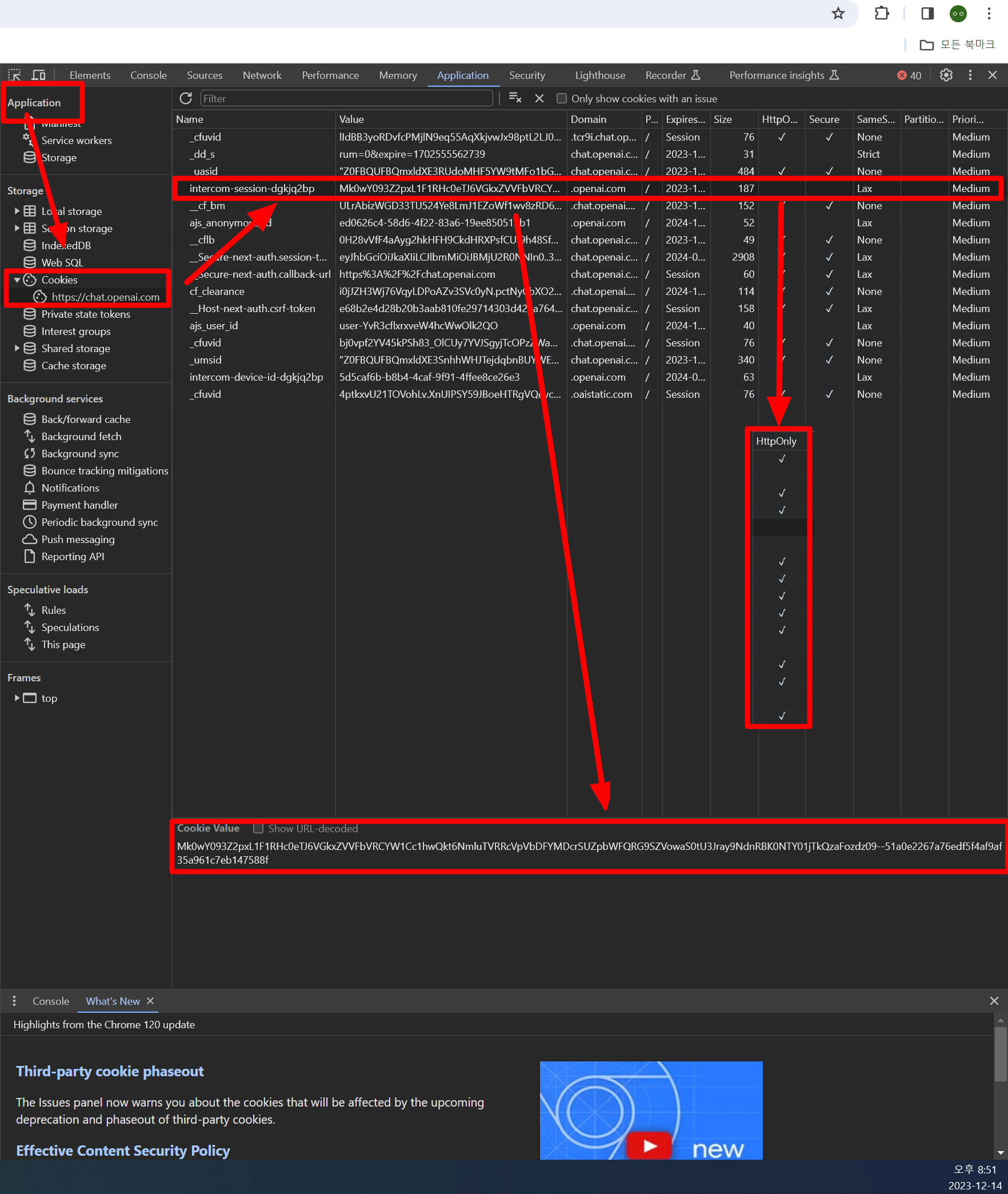Select the ajs_user_id cookie row

[590, 325]
